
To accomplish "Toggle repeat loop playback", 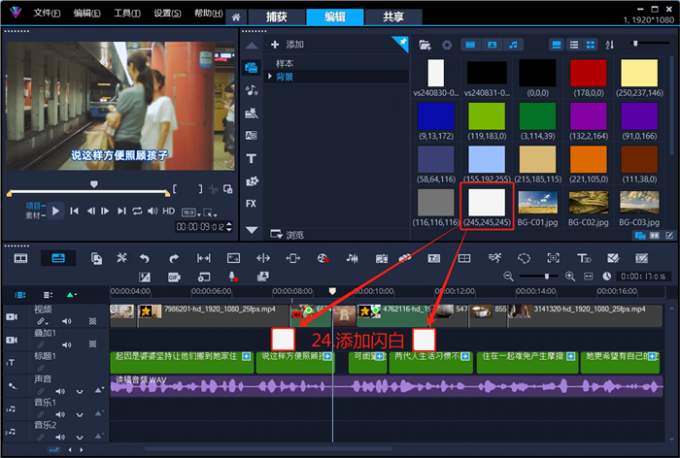I will pyautogui.click(x=137, y=211).
